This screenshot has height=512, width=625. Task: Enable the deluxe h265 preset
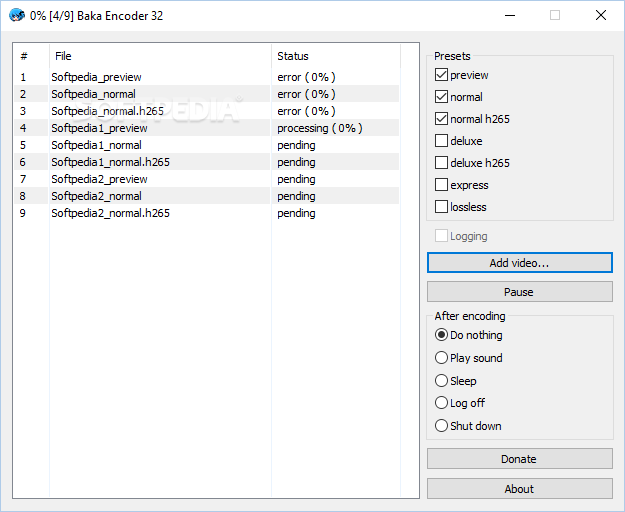[441, 163]
